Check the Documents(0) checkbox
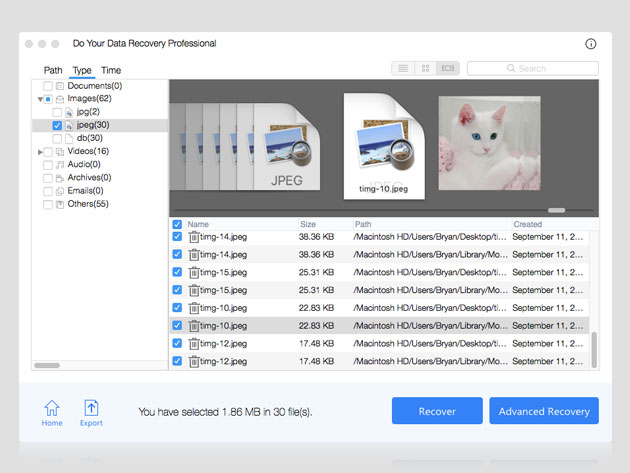This screenshot has width=630, height=473. click(x=48, y=86)
